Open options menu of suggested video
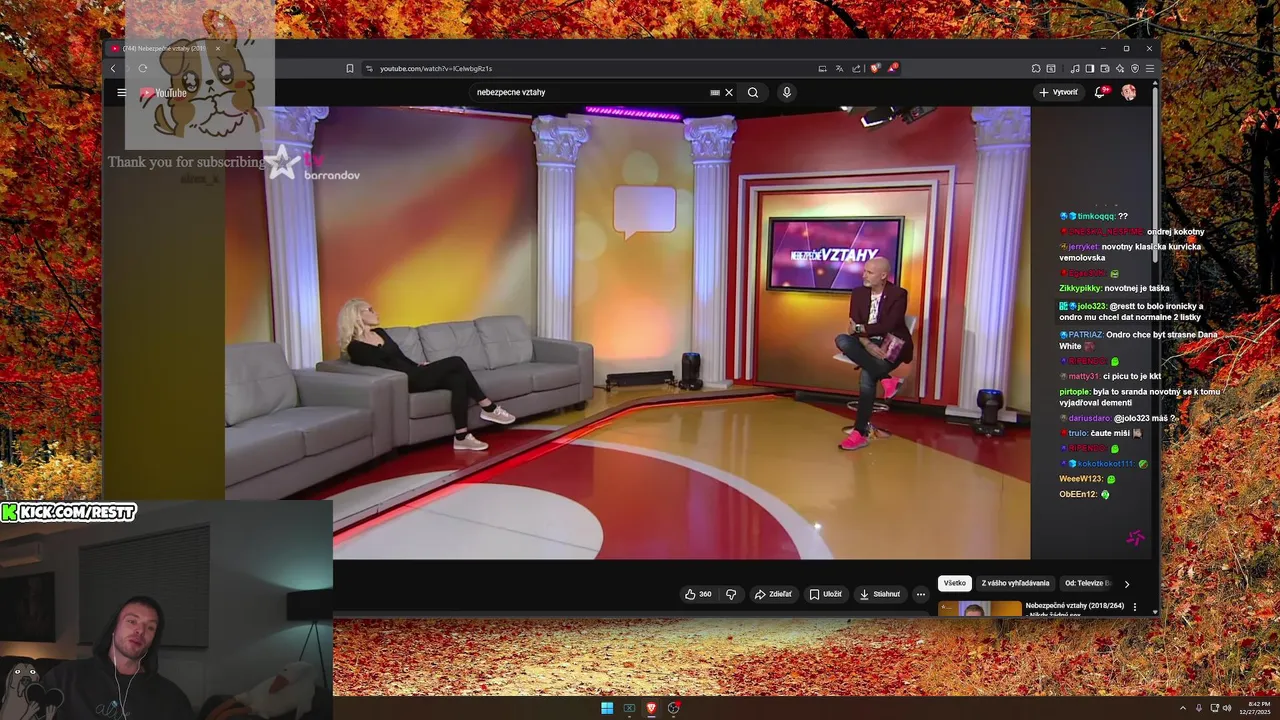 1134,606
